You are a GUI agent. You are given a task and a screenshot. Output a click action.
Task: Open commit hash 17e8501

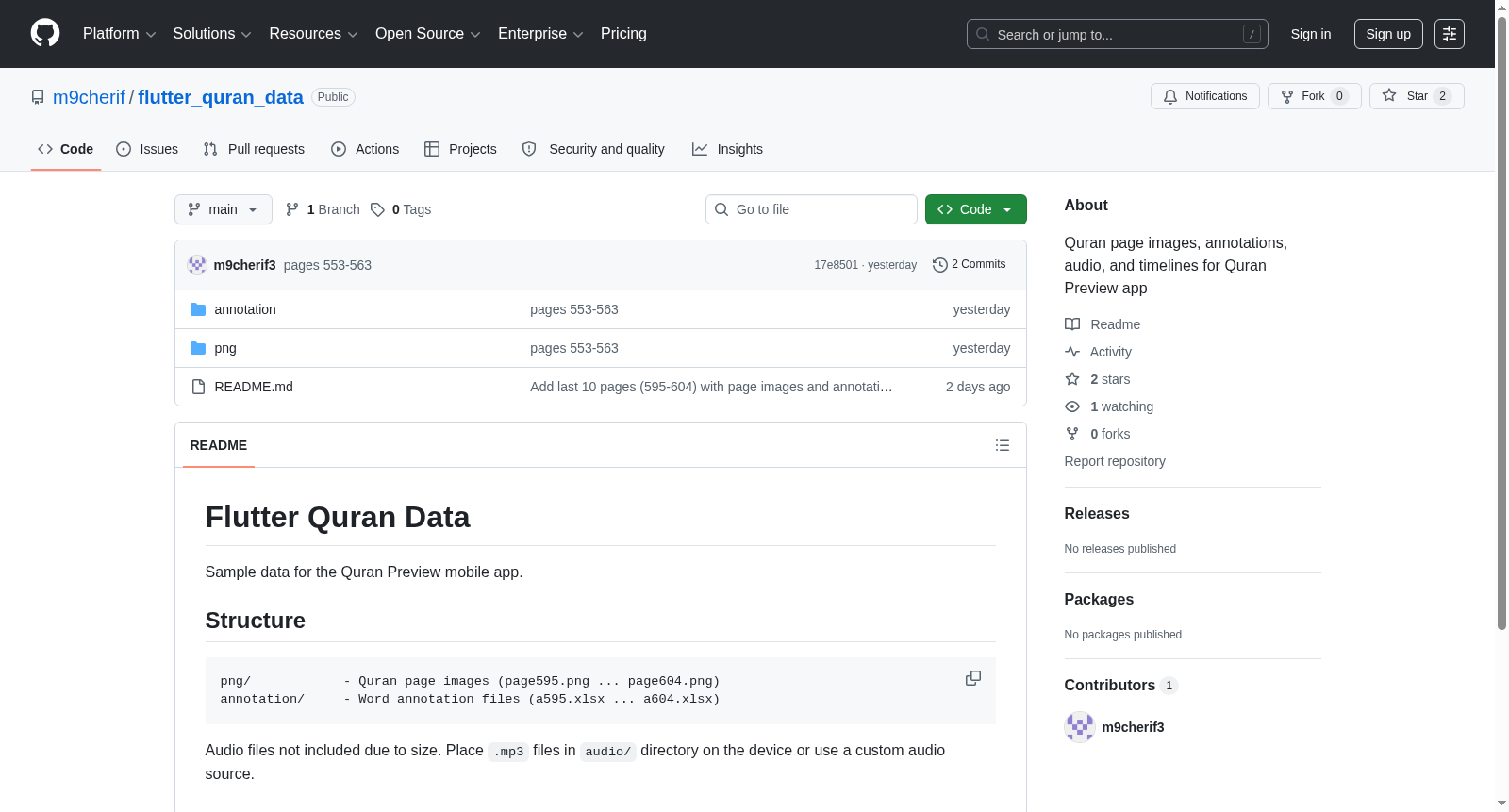837,265
